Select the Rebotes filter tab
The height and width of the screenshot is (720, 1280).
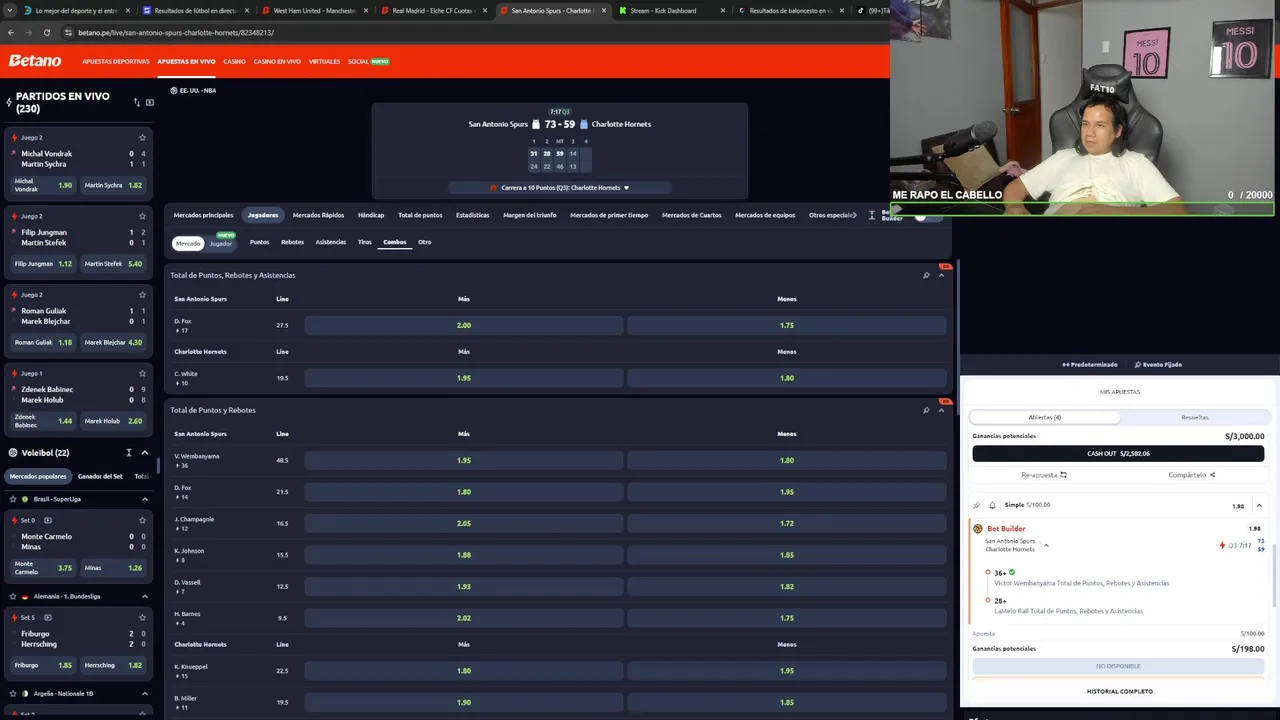[292, 242]
